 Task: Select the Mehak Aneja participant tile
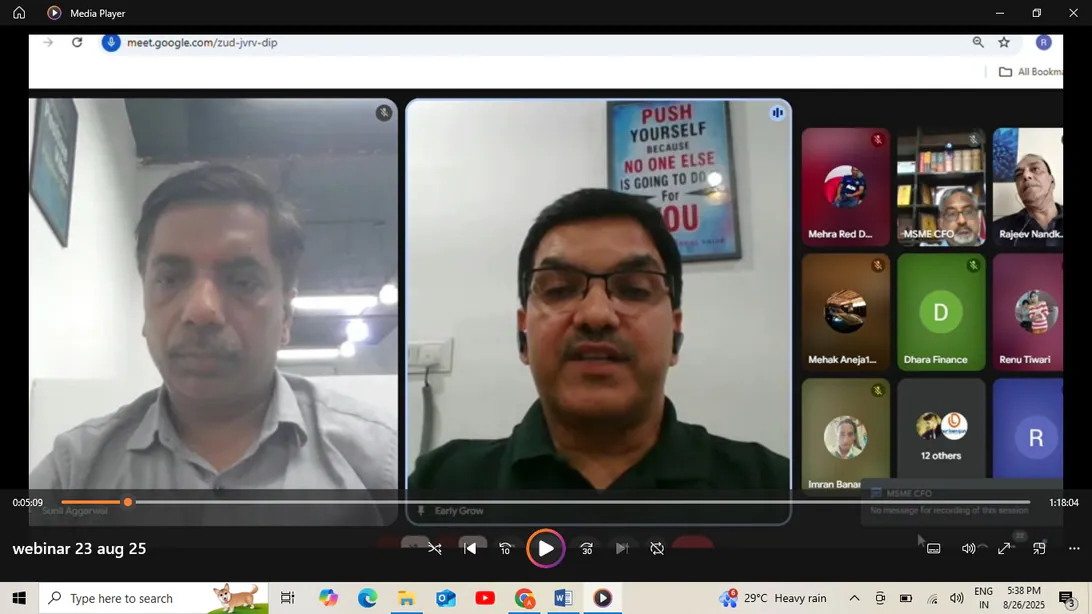pos(845,312)
